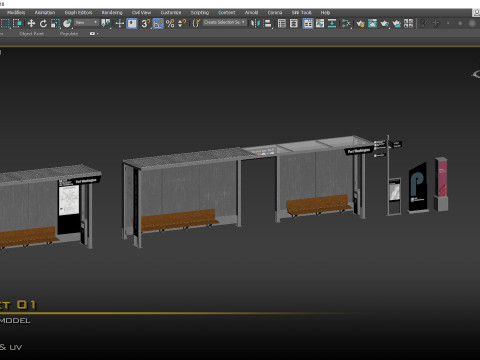Click Render in the Cloud icon

[396, 23]
